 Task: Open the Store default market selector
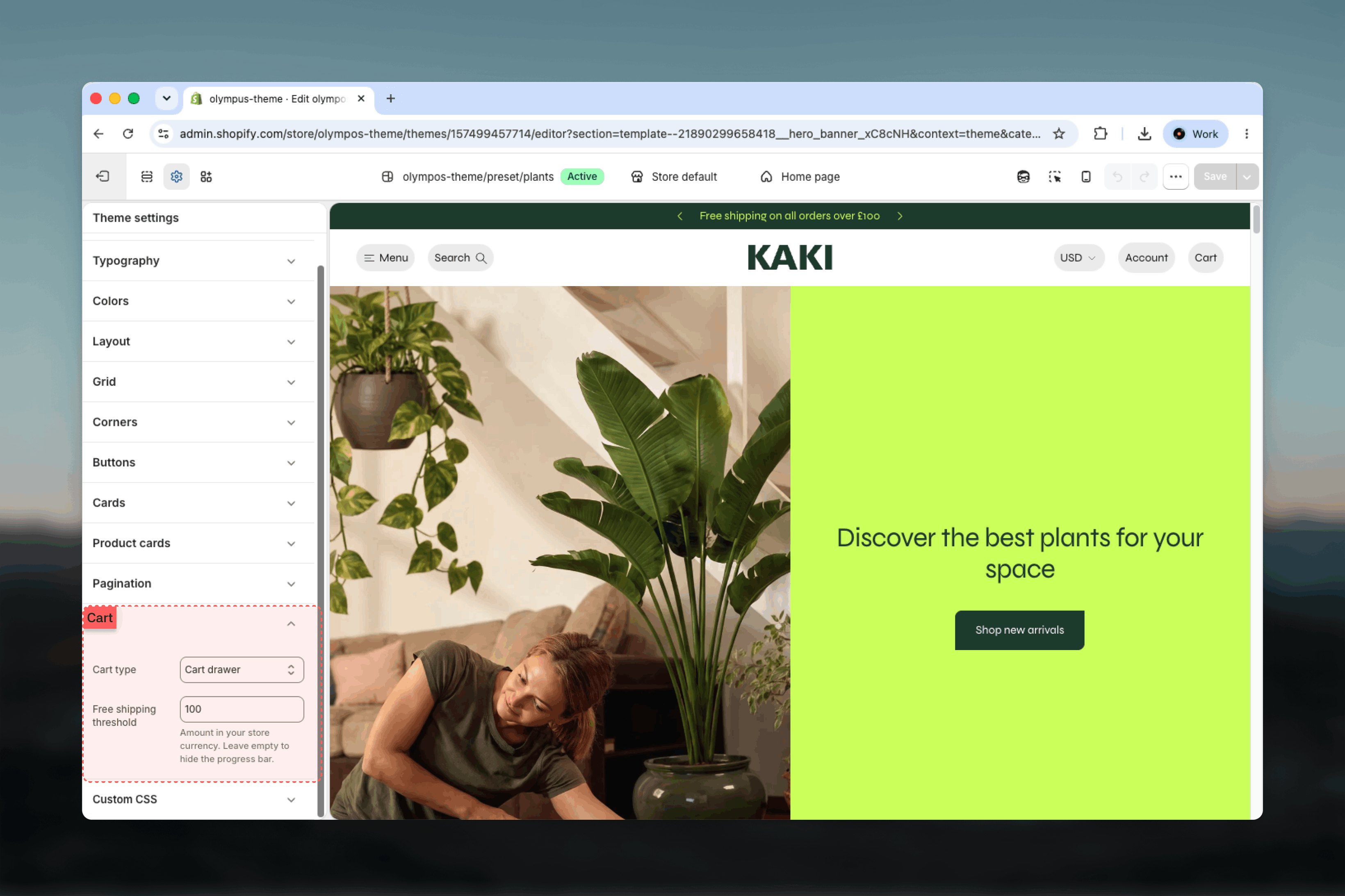click(673, 177)
